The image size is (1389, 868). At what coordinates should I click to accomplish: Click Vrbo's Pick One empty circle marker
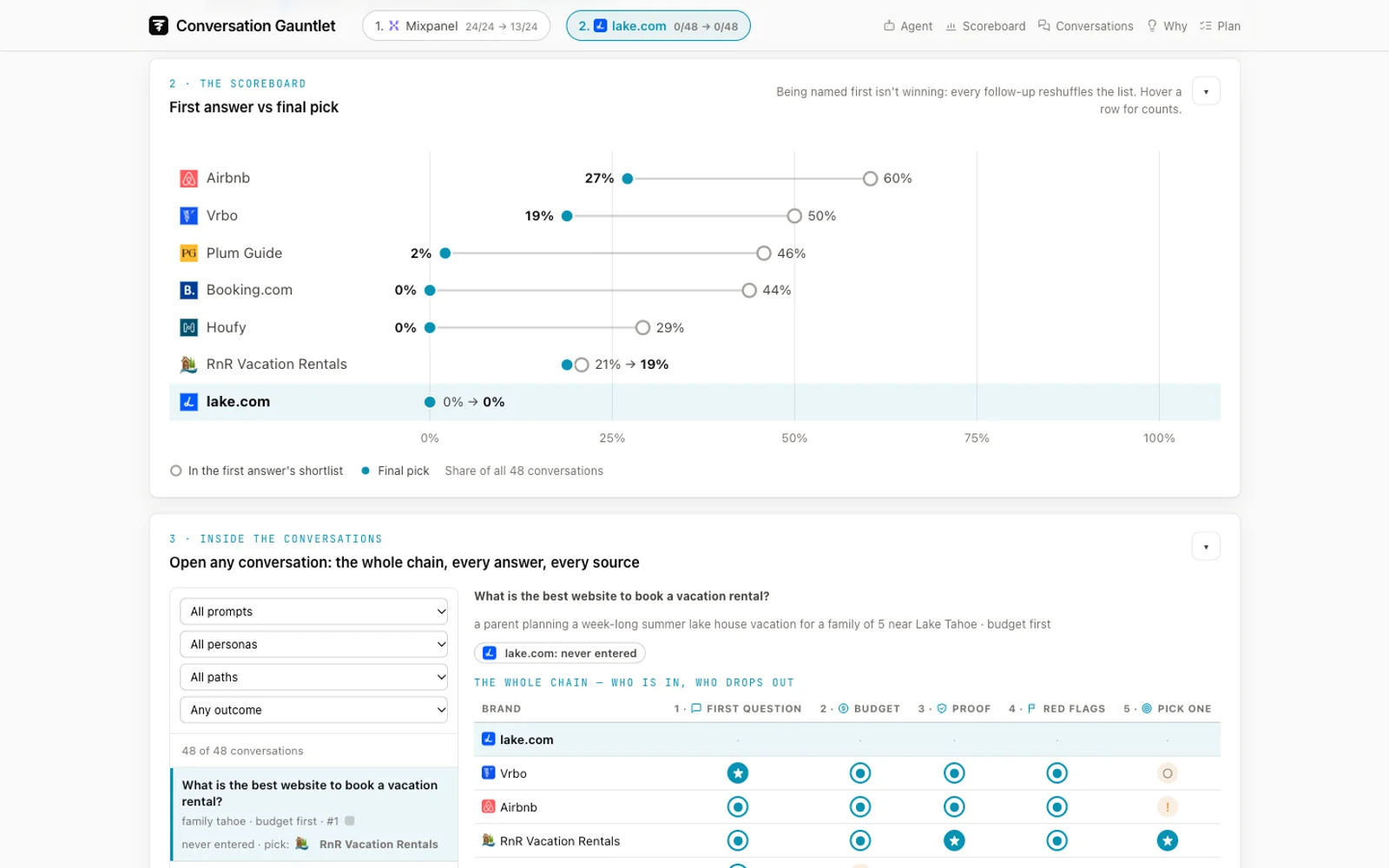(x=1168, y=773)
